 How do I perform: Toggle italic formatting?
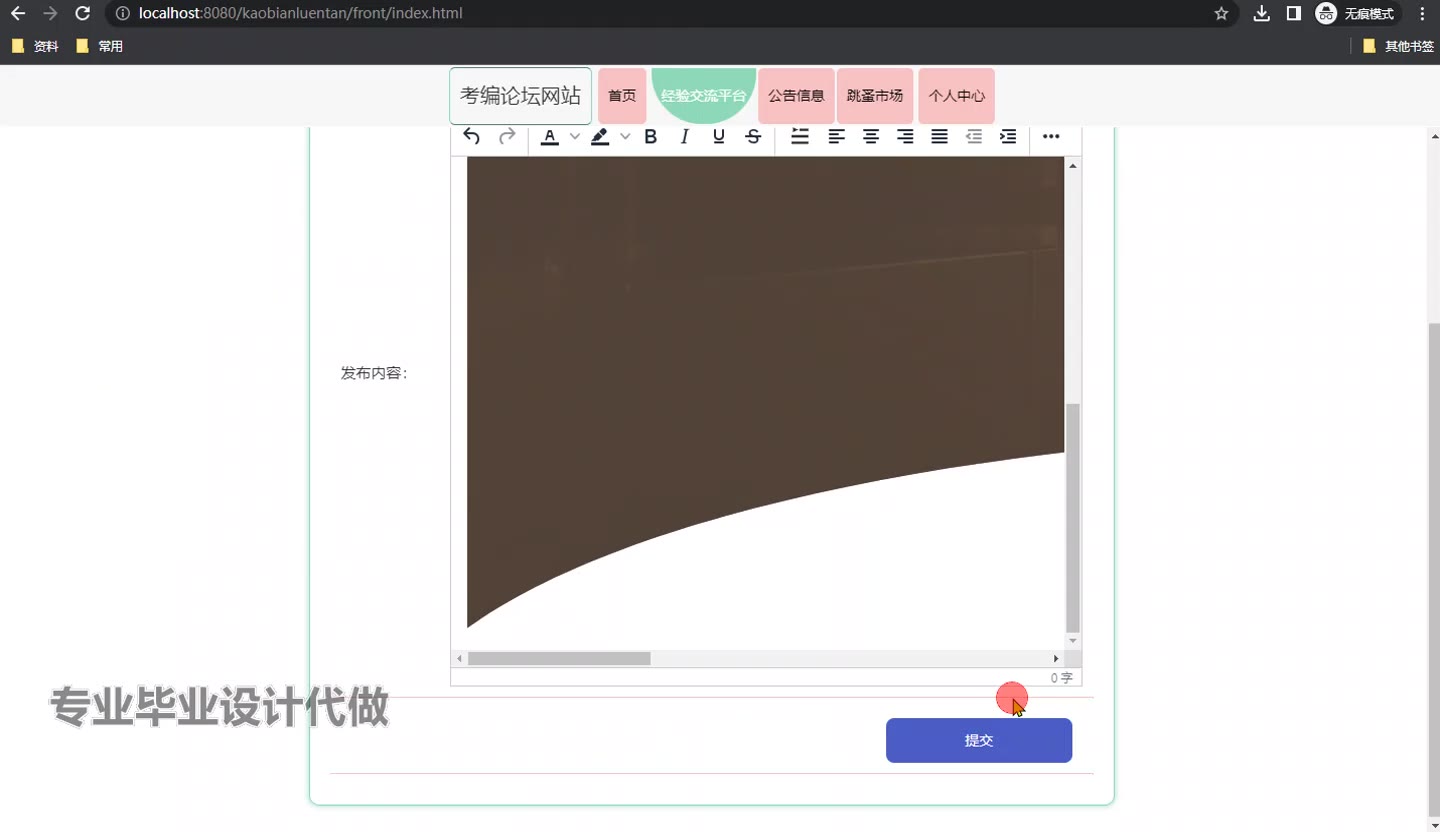pos(685,137)
